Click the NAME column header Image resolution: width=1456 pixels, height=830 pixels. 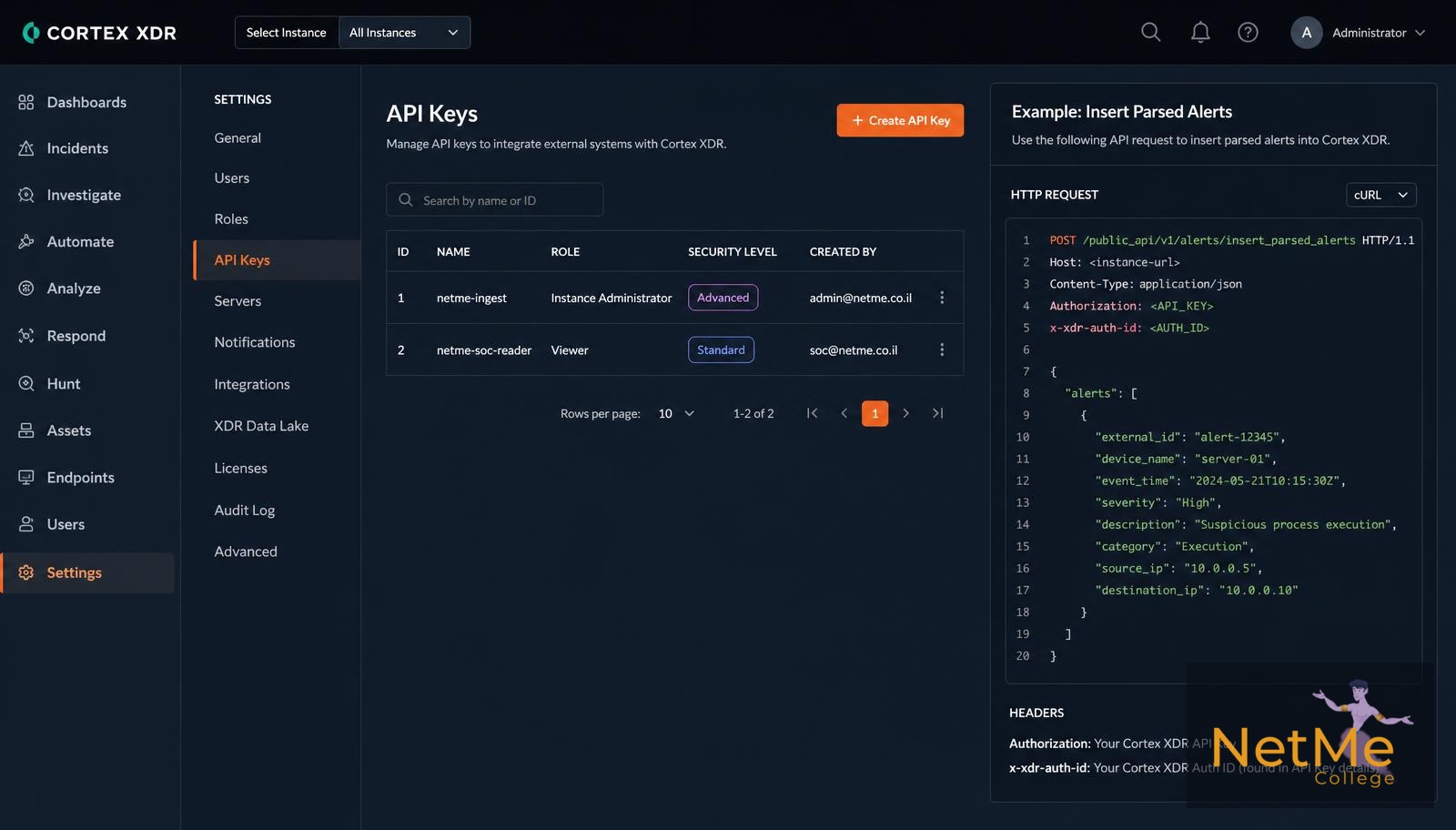point(453,252)
